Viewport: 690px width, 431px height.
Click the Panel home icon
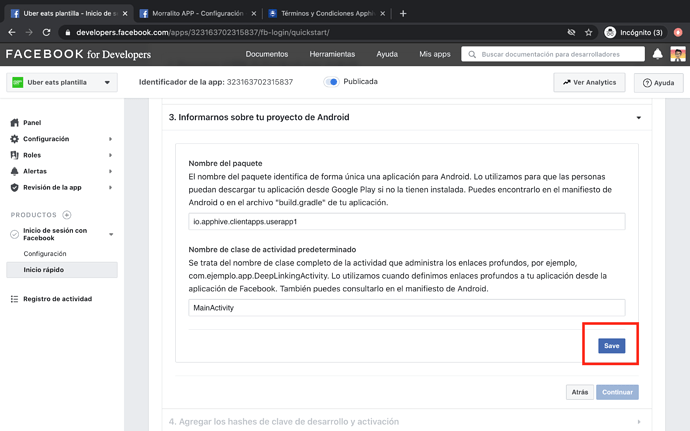click(15, 122)
